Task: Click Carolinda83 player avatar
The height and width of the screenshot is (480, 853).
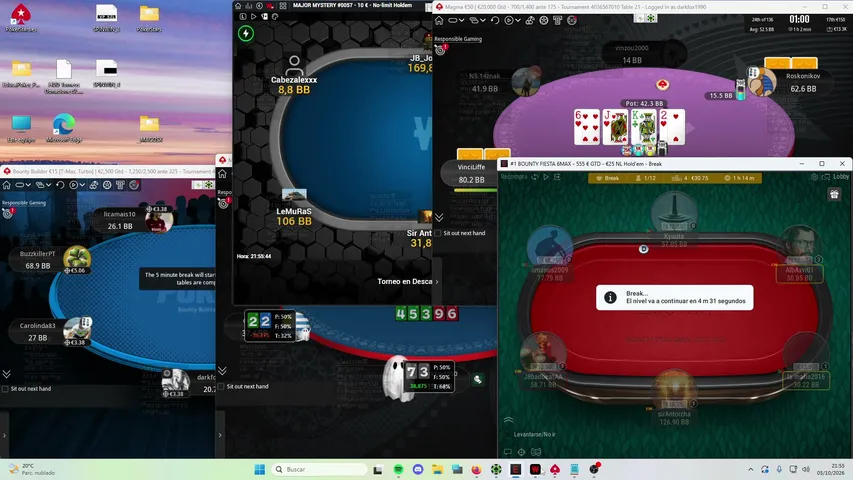Action: [77, 329]
